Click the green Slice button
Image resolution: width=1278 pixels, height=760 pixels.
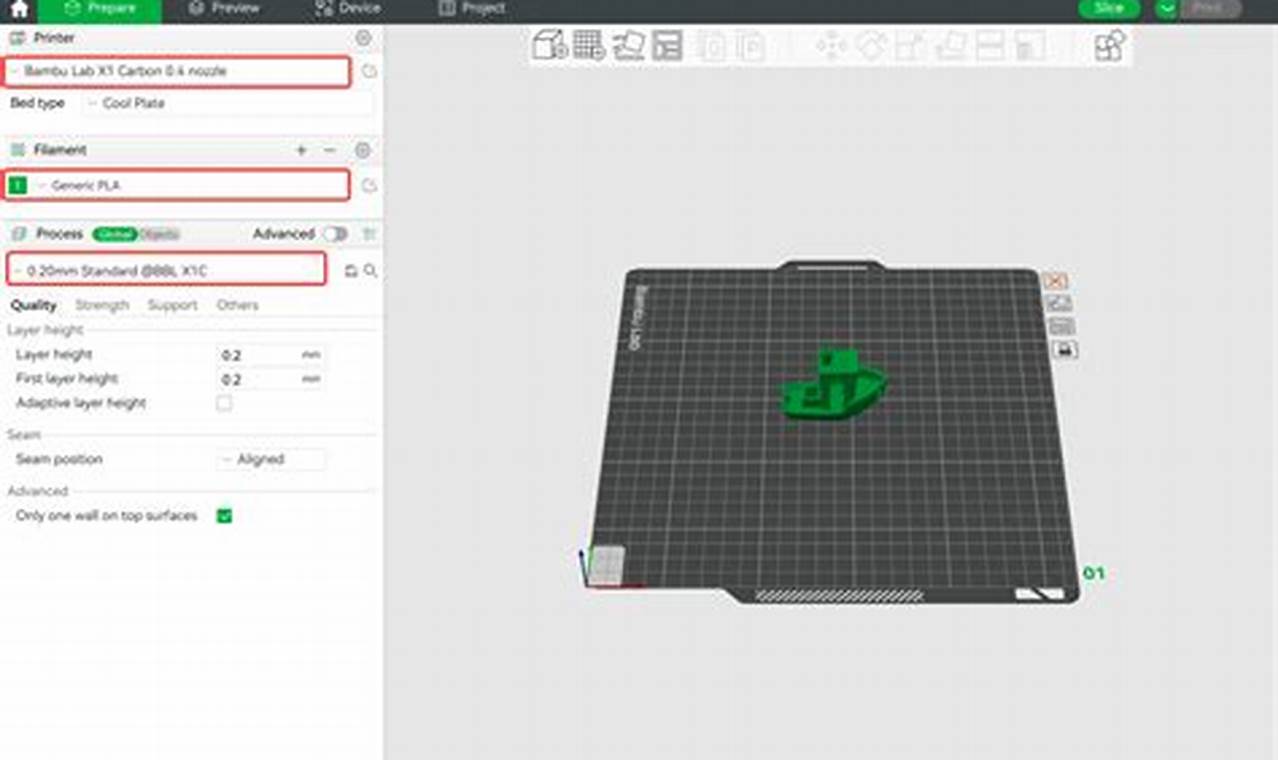pos(1109,9)
